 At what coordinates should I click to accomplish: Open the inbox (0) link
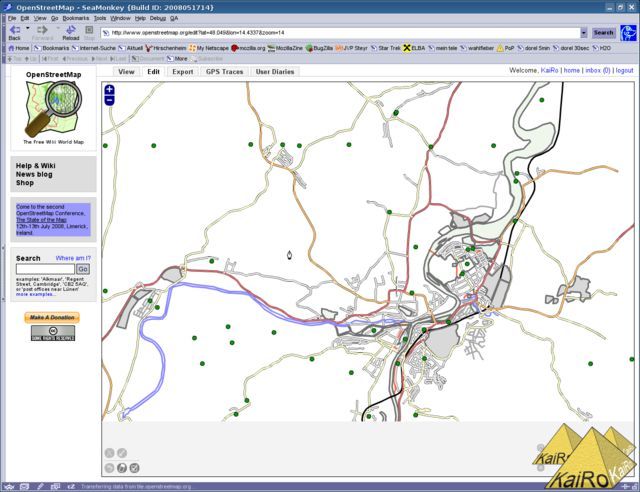[598, 70]
